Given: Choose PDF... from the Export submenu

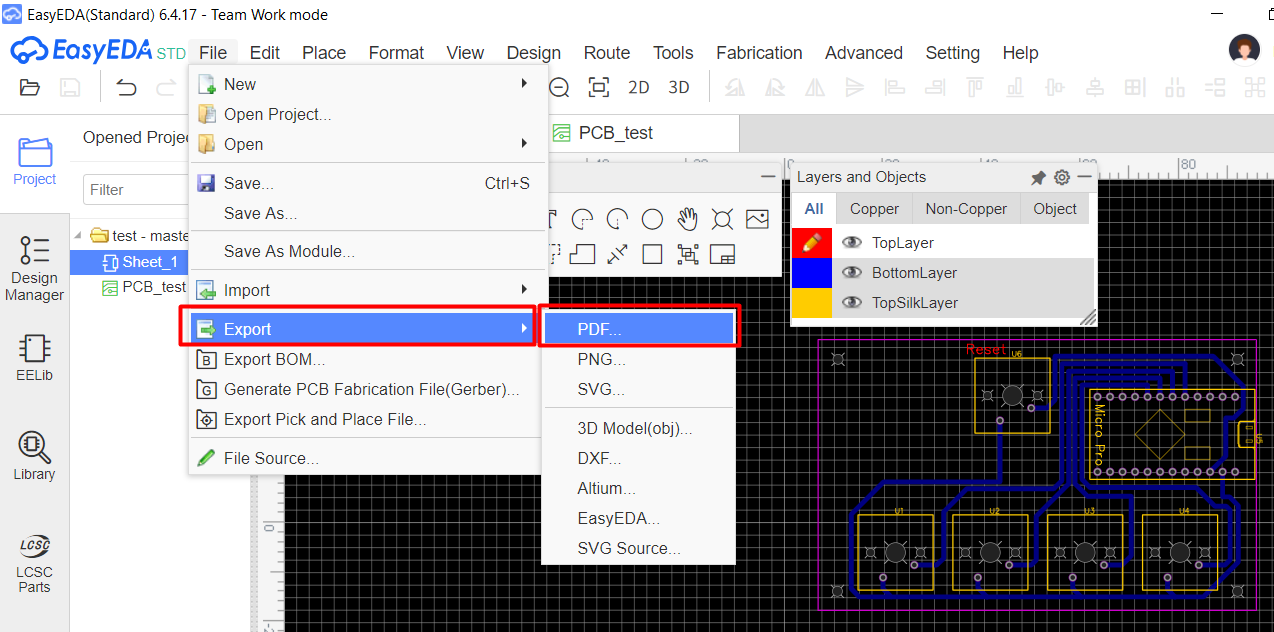Looking at the screenshot, I should coord(638,329).
